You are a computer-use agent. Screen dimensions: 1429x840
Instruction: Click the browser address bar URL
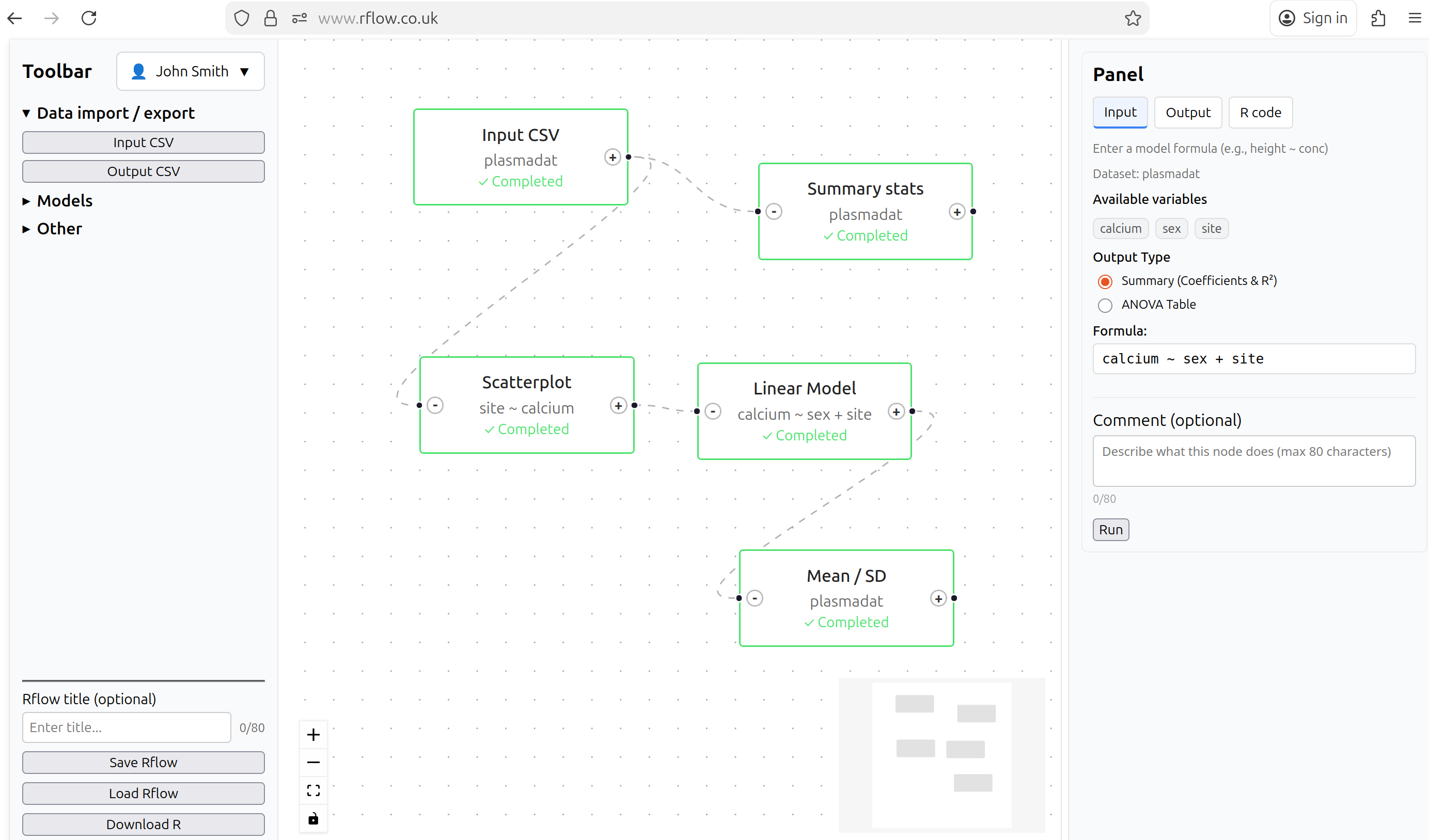(378, 19)
